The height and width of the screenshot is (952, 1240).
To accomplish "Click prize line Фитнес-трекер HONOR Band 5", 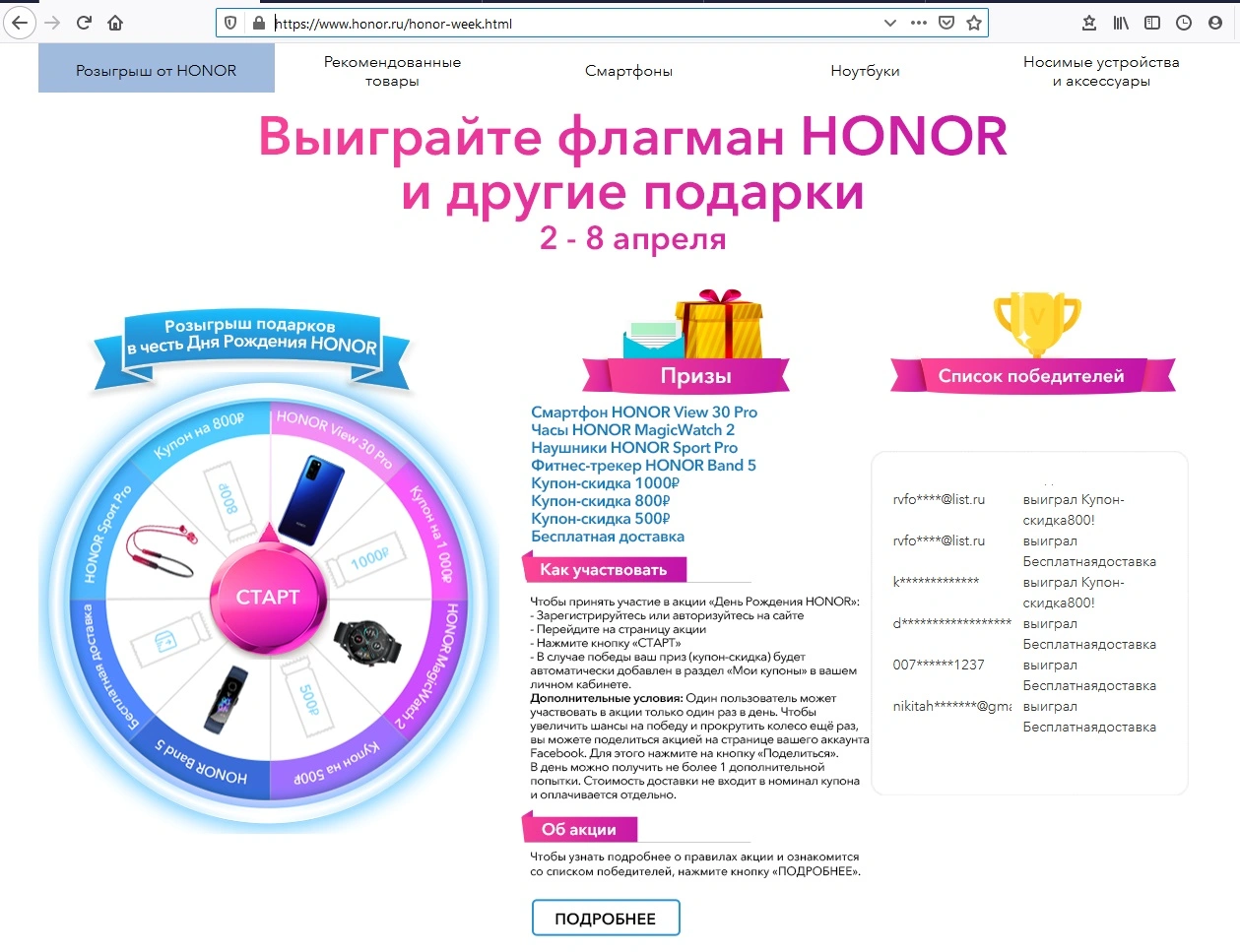I will click(x=643, y=466).
